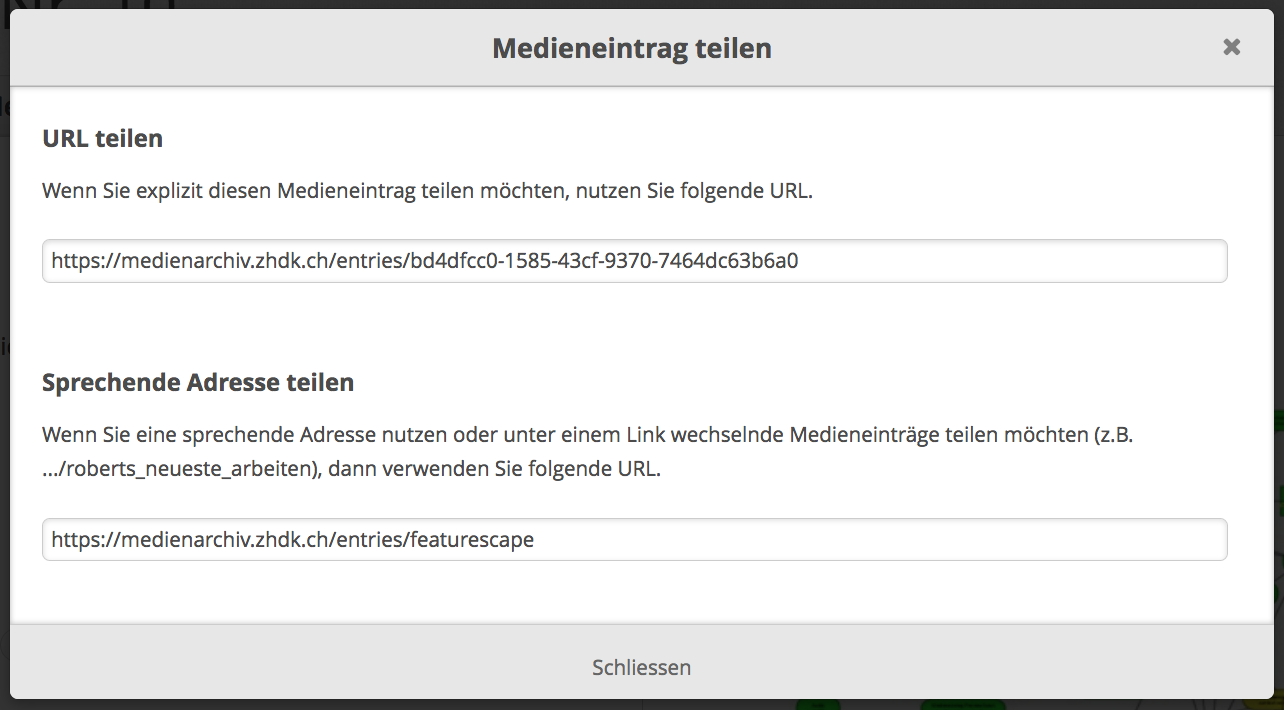Viewport: 1284px width, 710px height.
Task: Close the Medieneintrag teilen dialog with X
Action: click(x=1231, y=47)
